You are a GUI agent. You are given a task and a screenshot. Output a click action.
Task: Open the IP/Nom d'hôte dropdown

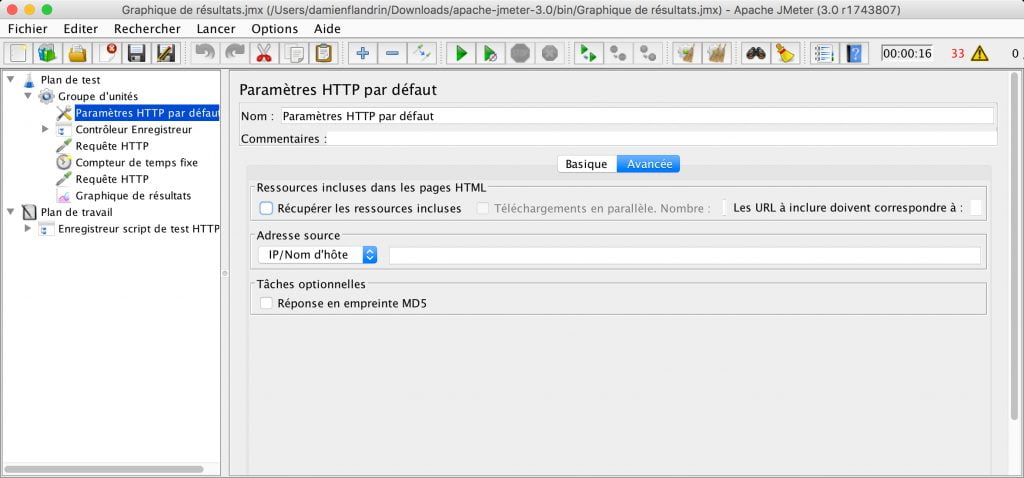(317, 255)
